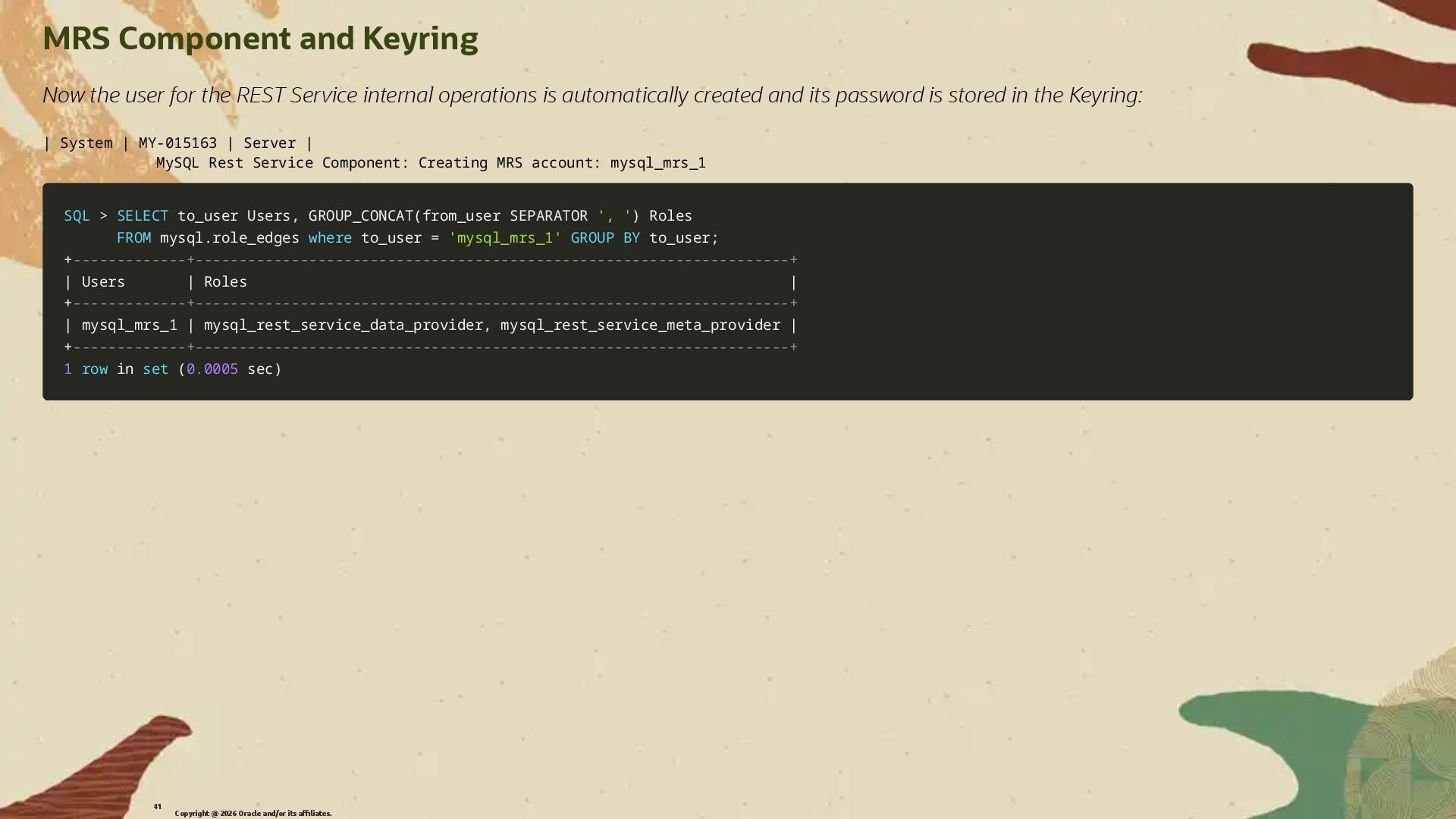
Task: Click the mysql_mrs_1 cell in result row
Action: 129,325
